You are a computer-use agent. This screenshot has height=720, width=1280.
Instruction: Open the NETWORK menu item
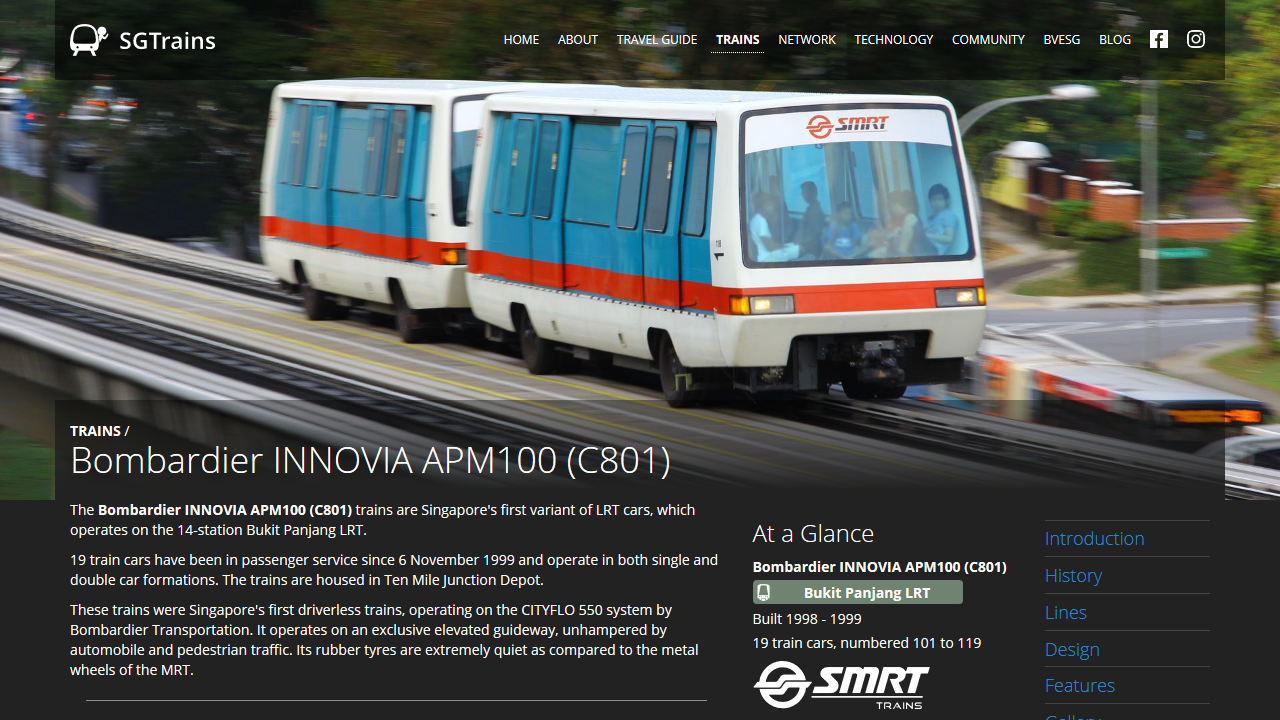click(x=807, y=40)
